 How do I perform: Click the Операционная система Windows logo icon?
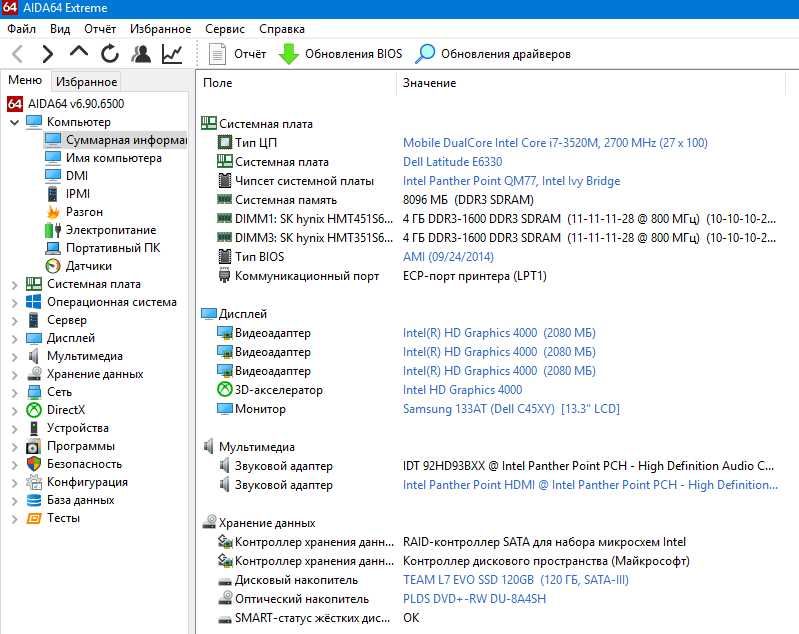pyautogui.click(x=34, y=302)
